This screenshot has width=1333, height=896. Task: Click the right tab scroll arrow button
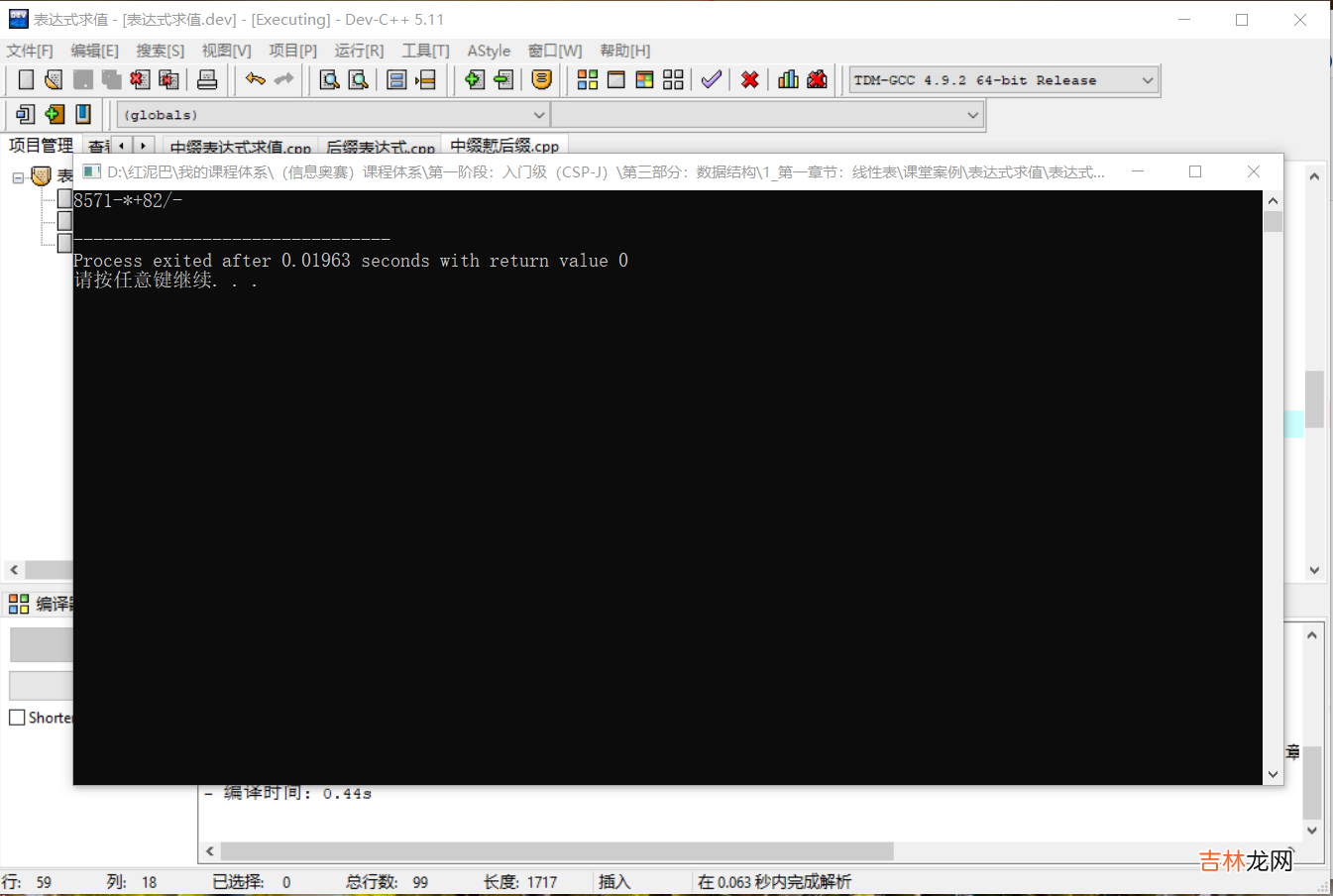[144, 146]
